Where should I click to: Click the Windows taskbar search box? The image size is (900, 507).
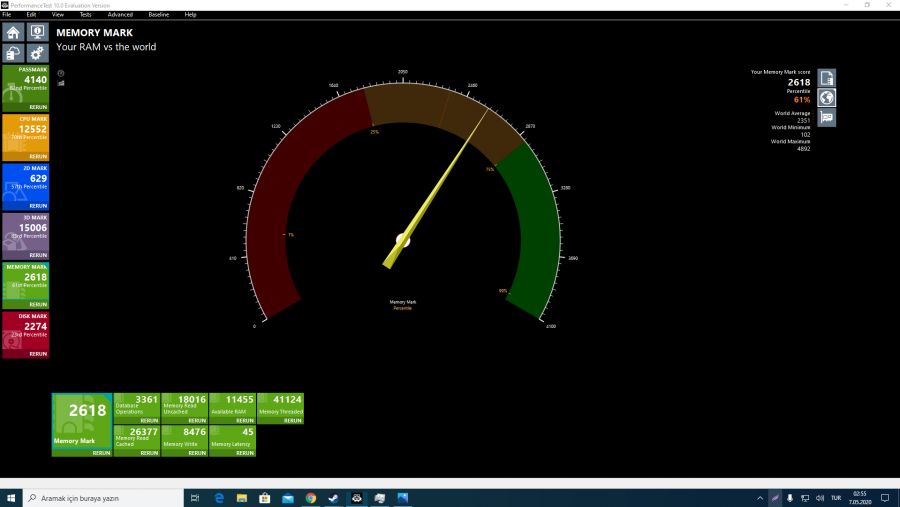click(103, 498)
